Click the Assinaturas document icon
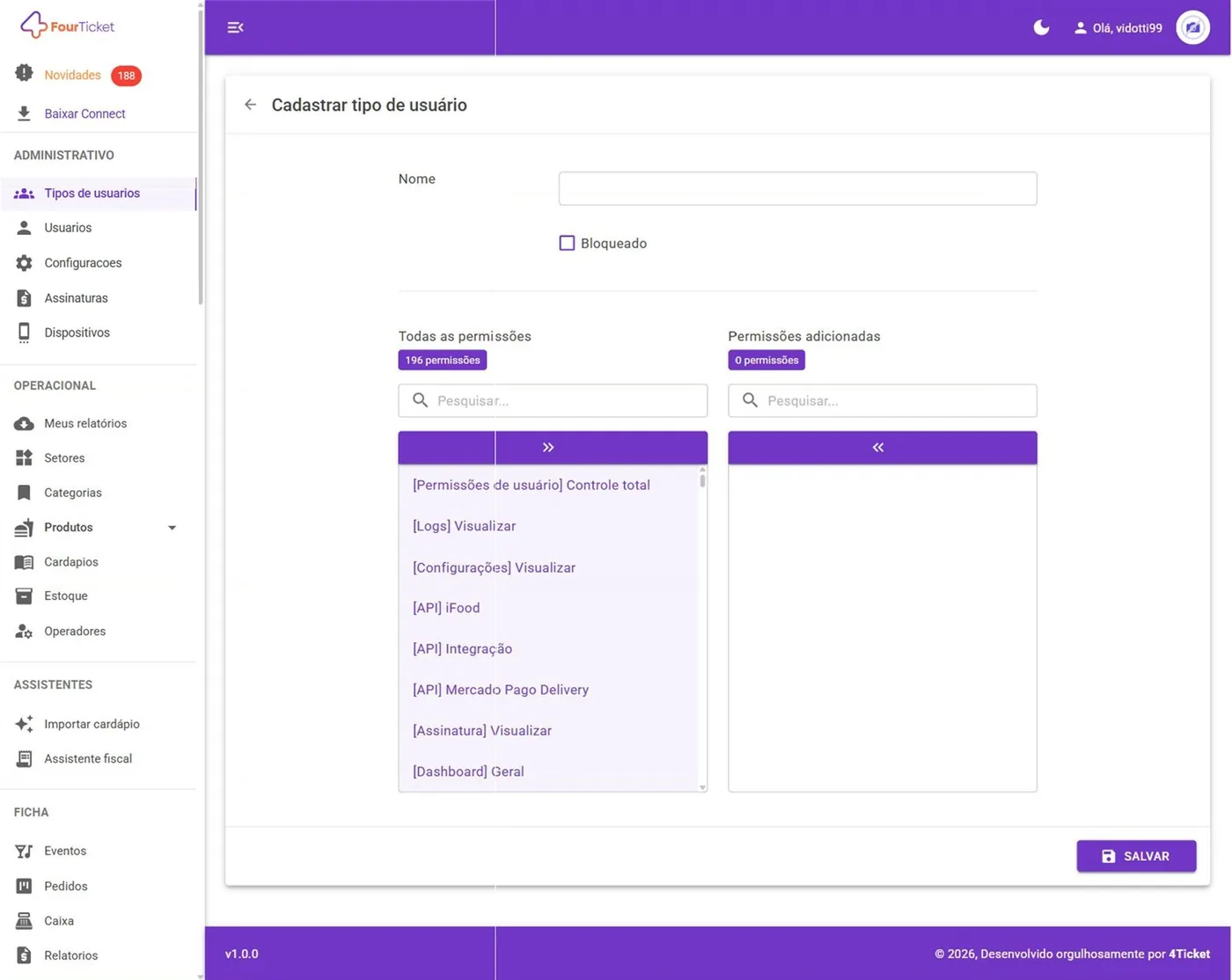This screenshot has width=1232, height=980. point(24,298)
